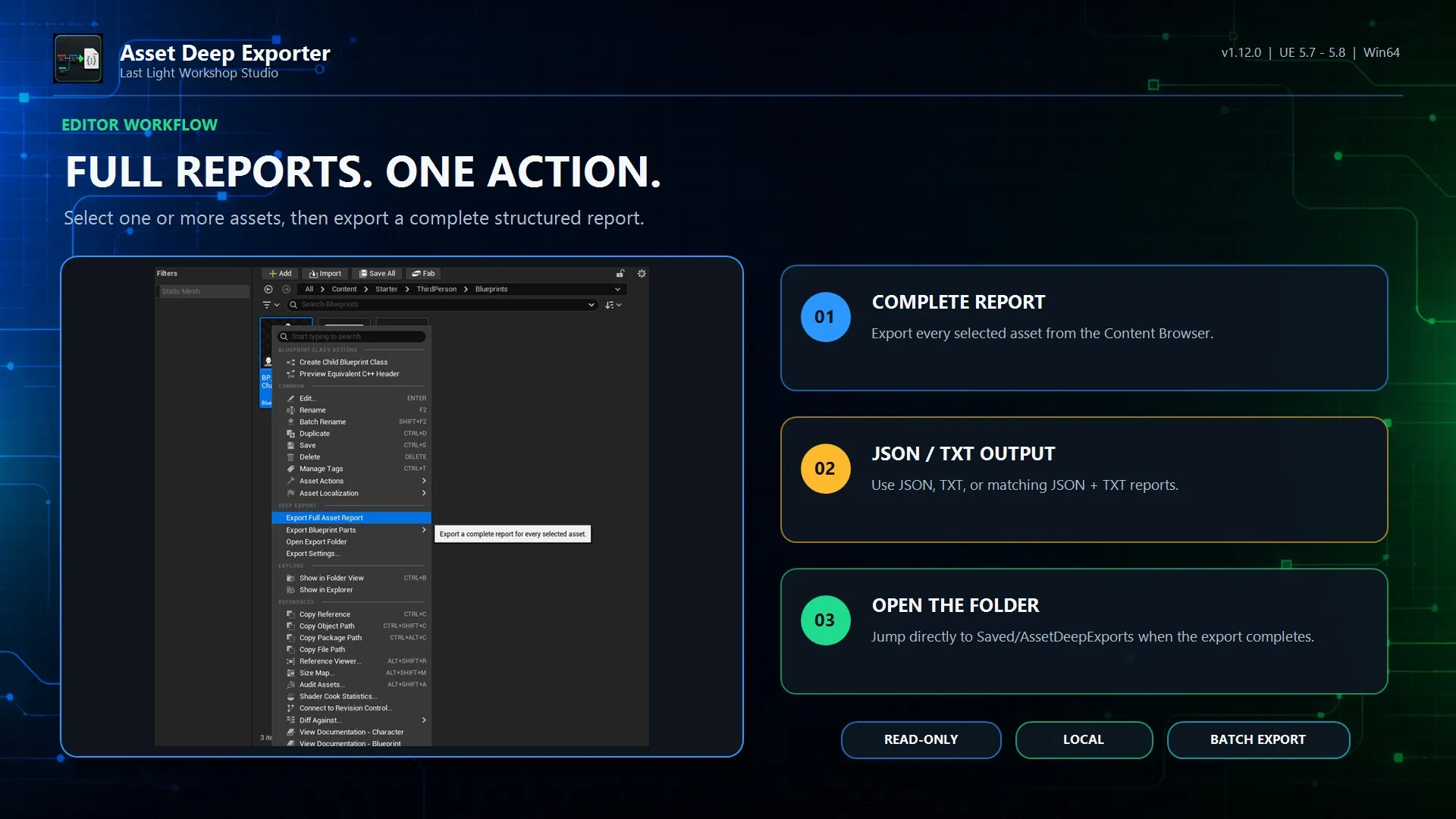Expand the Asset Actions submenu
Image resolution: width=1456 pixels, height=819 pixels.
[x=424, y=481]
